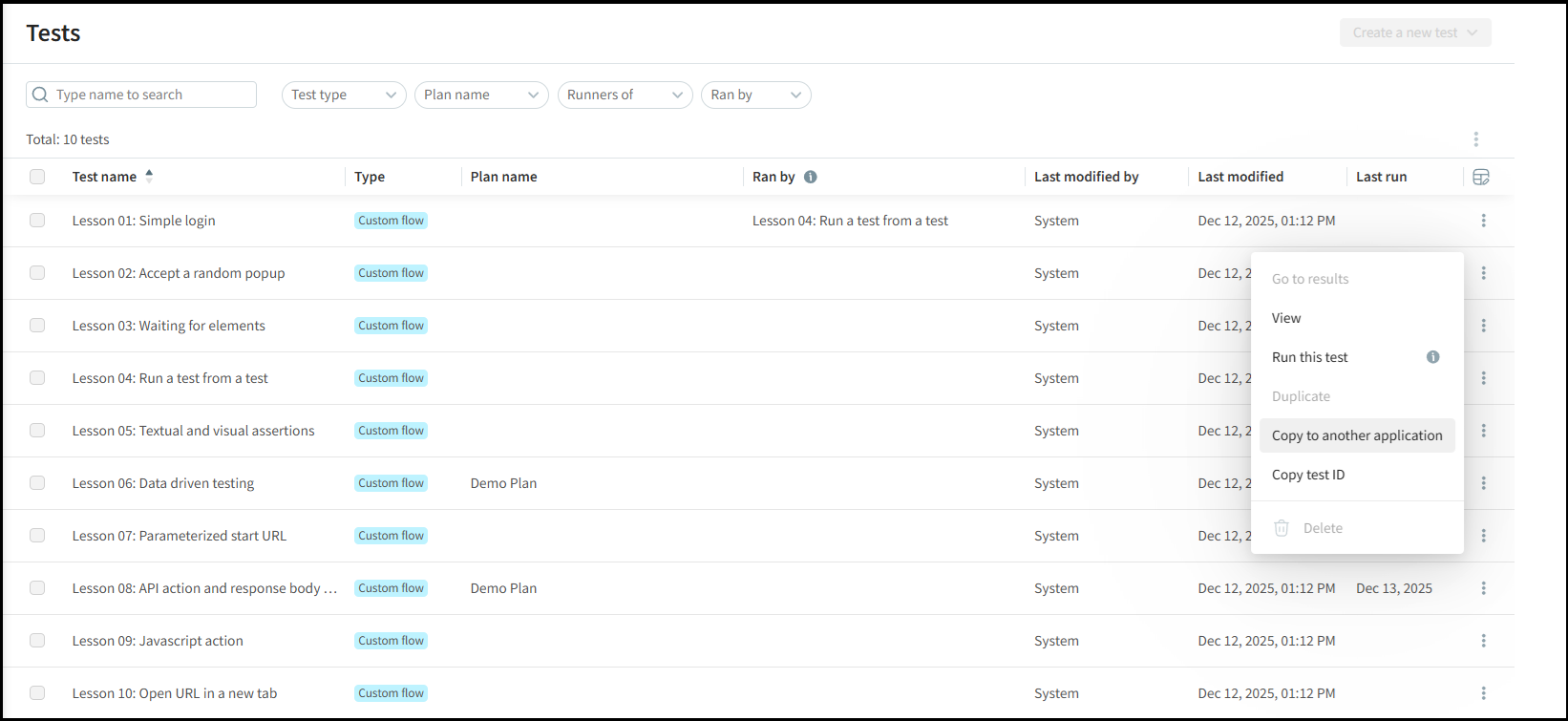
Task: Click the sort arrow beside Test name
Action: [149, 176]
